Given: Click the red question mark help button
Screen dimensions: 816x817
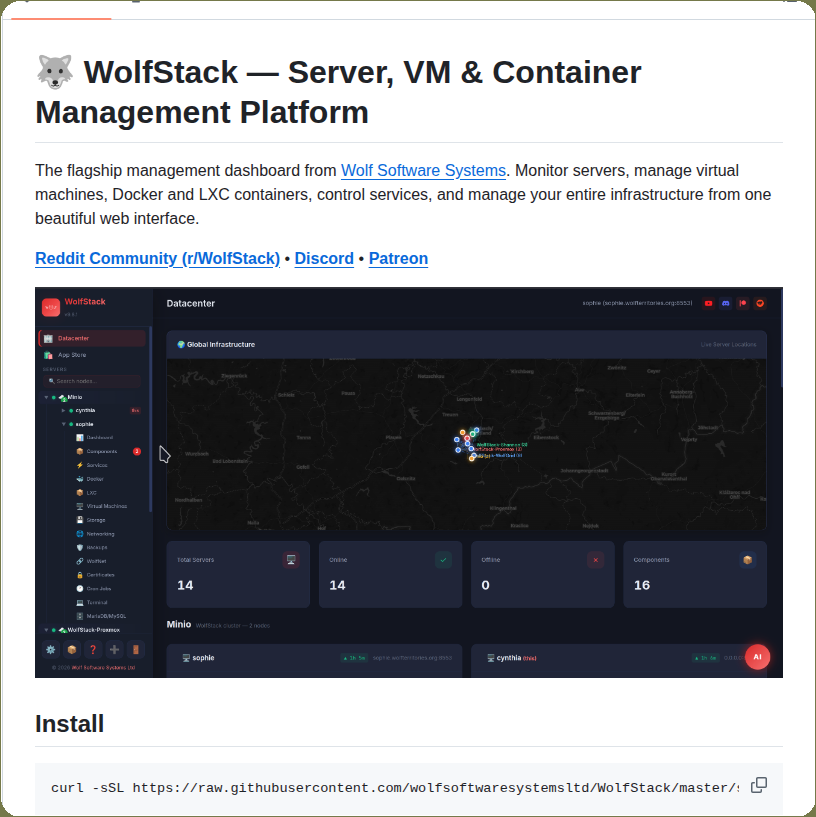Looking at the screenshot, I should [x=93, y=649].
